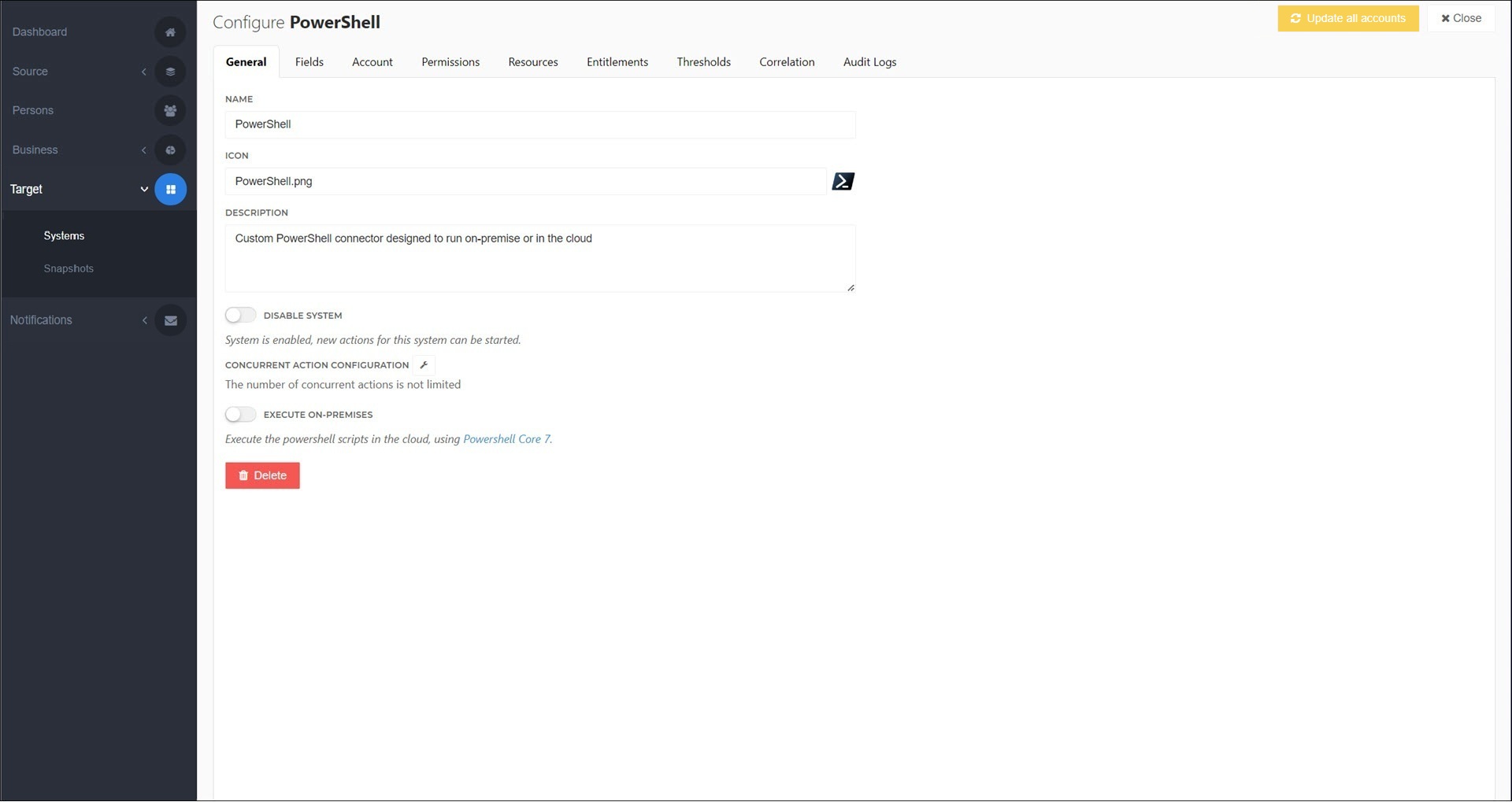
Task: Click the Source layers icon
Action: point(170,72)
